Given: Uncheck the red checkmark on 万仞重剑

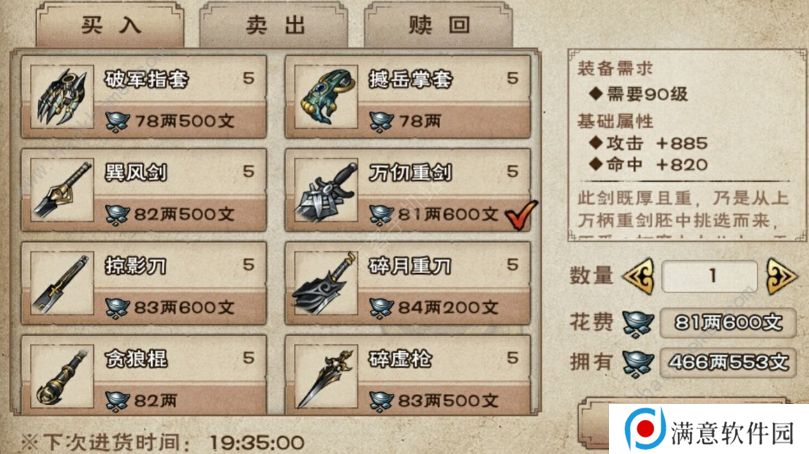Looking at the screenshot, I should 521,214.
